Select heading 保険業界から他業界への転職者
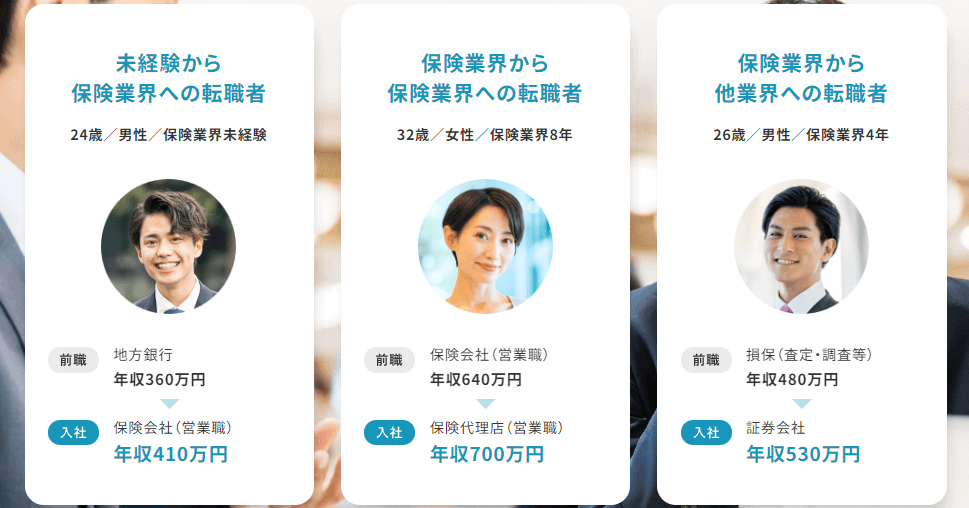 coord(802,78)
